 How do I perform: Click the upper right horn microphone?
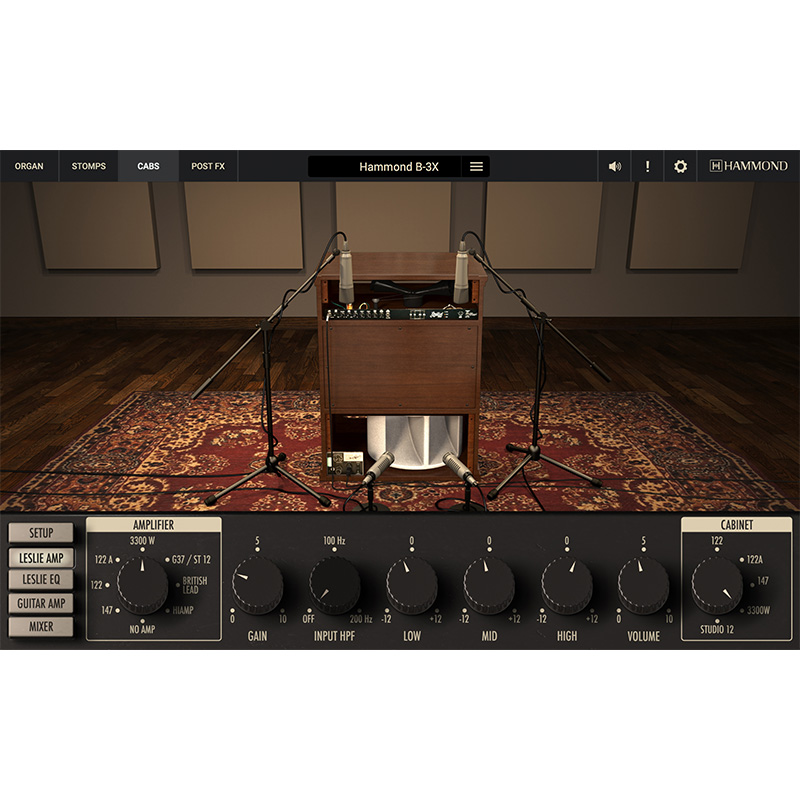pos(461,271)
